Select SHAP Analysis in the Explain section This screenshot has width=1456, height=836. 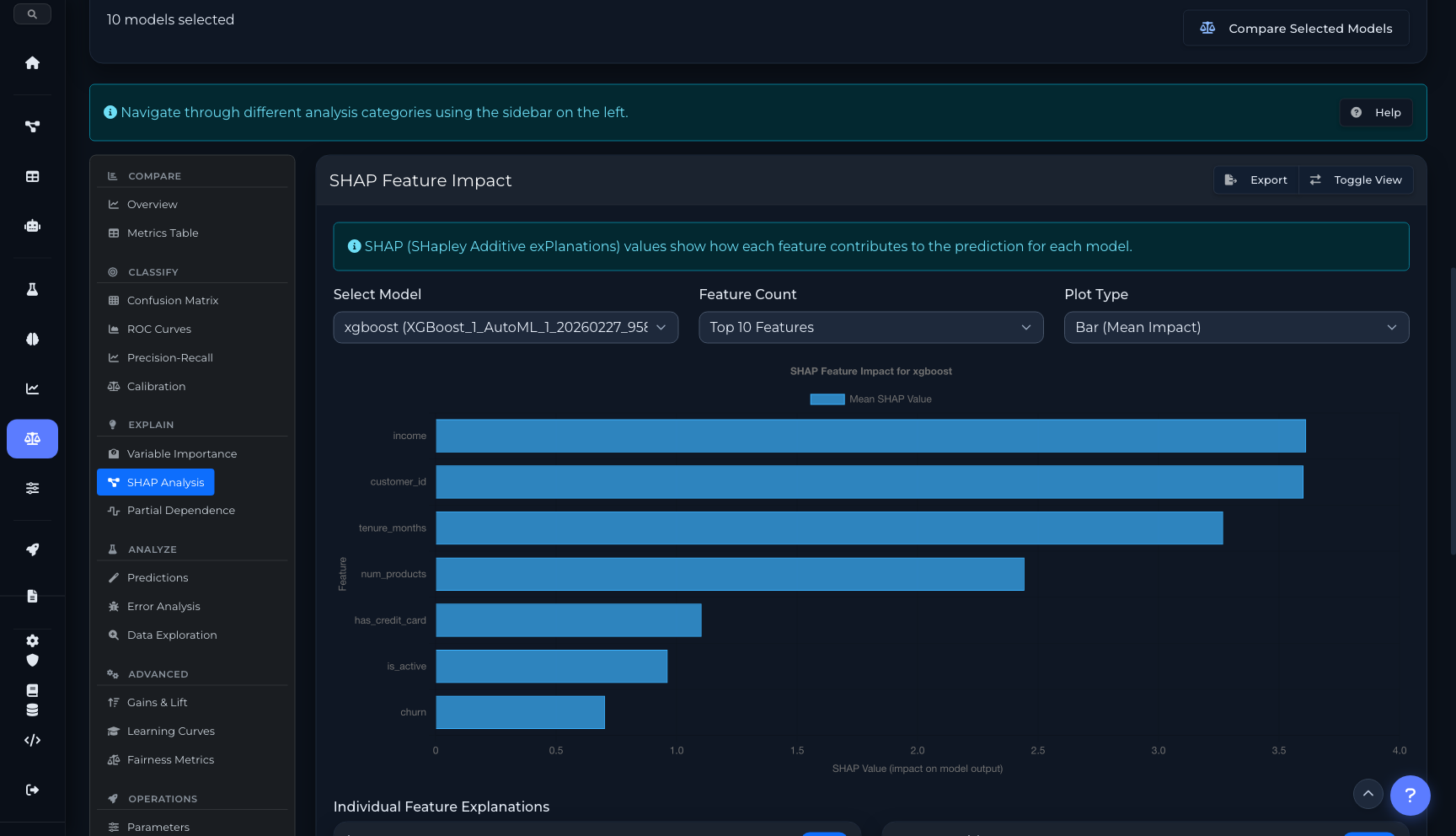click(x=155, y=482)
